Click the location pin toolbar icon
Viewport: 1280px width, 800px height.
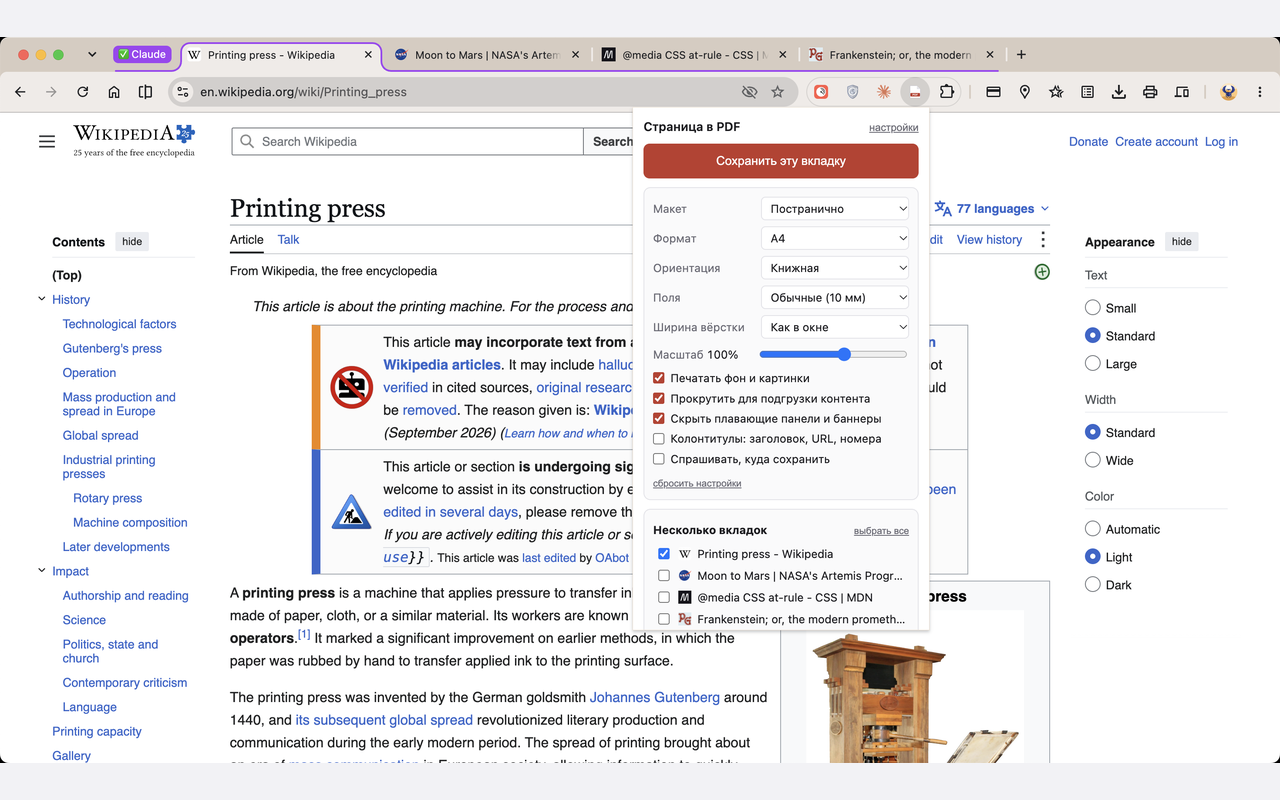coord(1025,92)
